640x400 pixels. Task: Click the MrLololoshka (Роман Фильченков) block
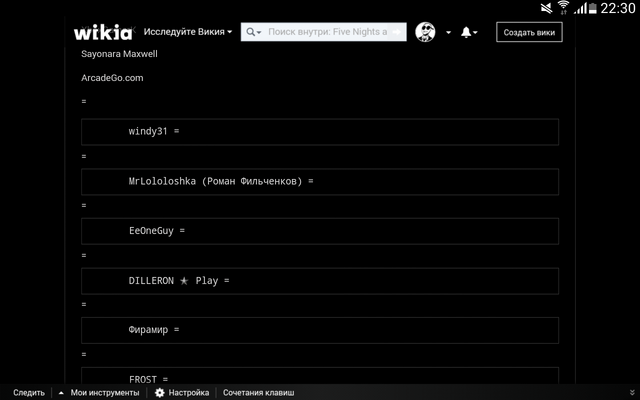coord(320,182)
